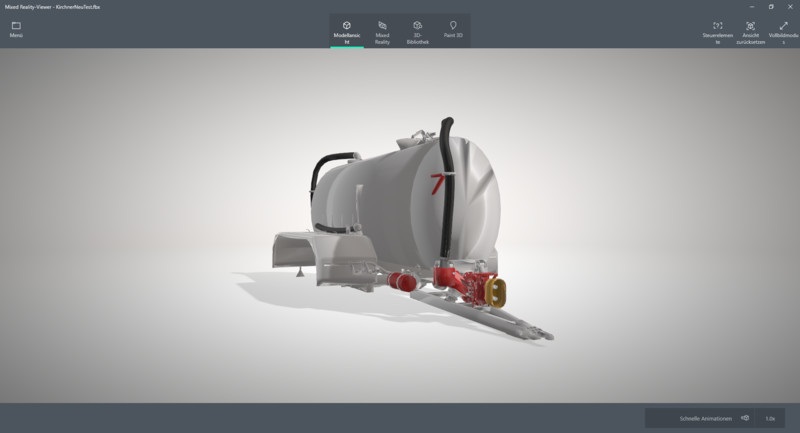This screenshot has width=800, height=433.
Task: Minimize the Mixed Reality Viewer window
Action: (x=745, y=6)
